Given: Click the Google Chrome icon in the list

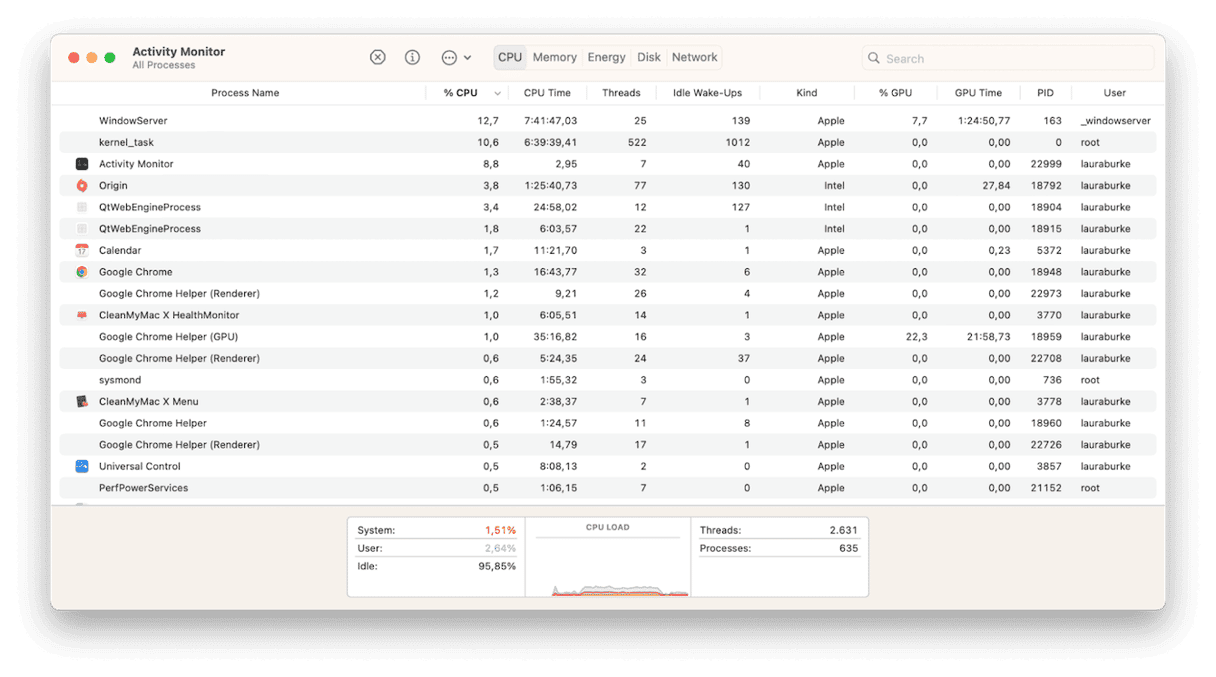Looking at the screenshot, I should [x=81, y=271].
